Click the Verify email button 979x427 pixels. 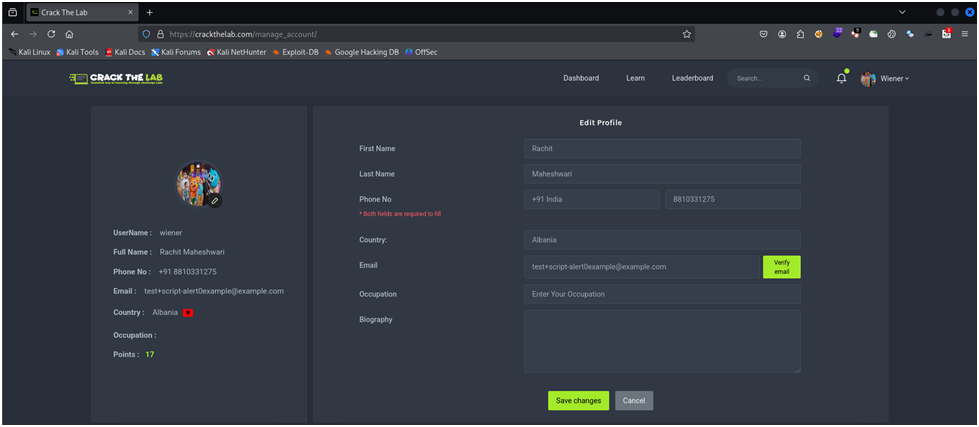pyautogui.click(x=781, y=267)
